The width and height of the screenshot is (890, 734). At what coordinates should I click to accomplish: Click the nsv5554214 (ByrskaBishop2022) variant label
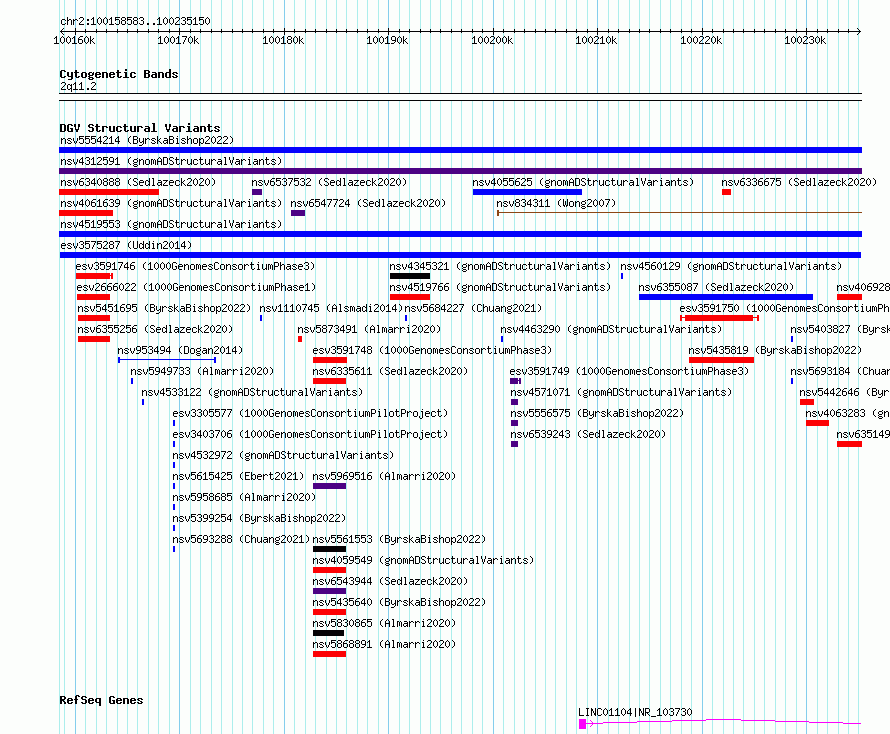pyautogui.click(x=147, y=140)
